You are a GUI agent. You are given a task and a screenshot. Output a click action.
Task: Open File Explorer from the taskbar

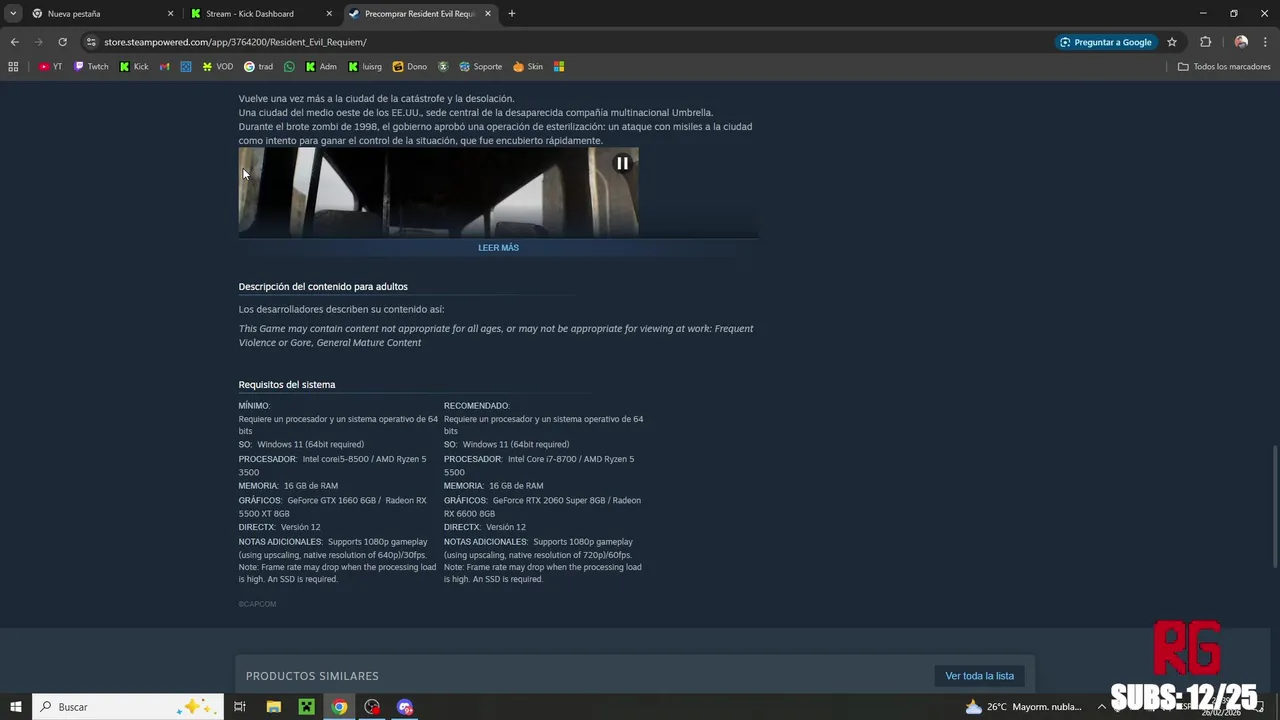click(x=274, y=707)
